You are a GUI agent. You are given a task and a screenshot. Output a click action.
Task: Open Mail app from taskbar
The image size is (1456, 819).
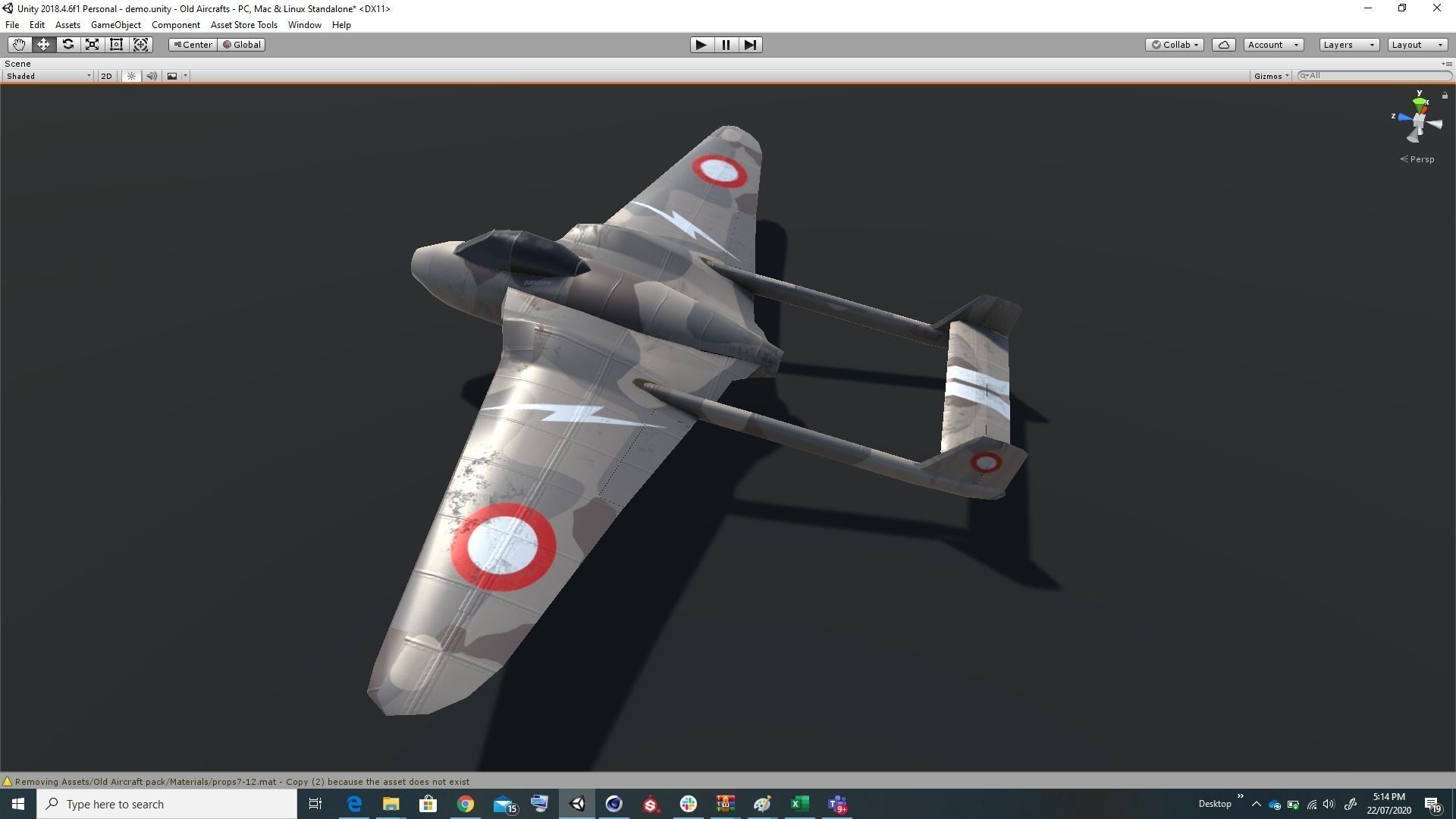(x=505, y=804)
